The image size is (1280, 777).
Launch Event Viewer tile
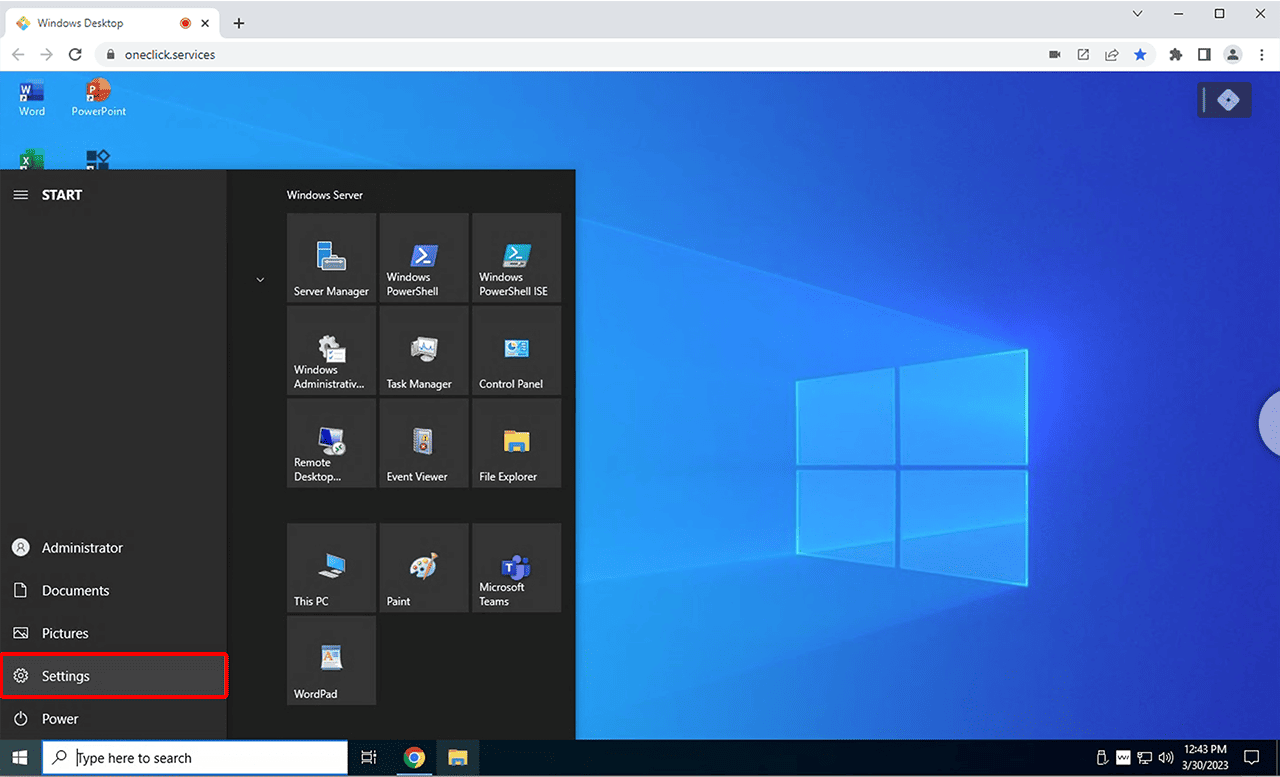424,443
